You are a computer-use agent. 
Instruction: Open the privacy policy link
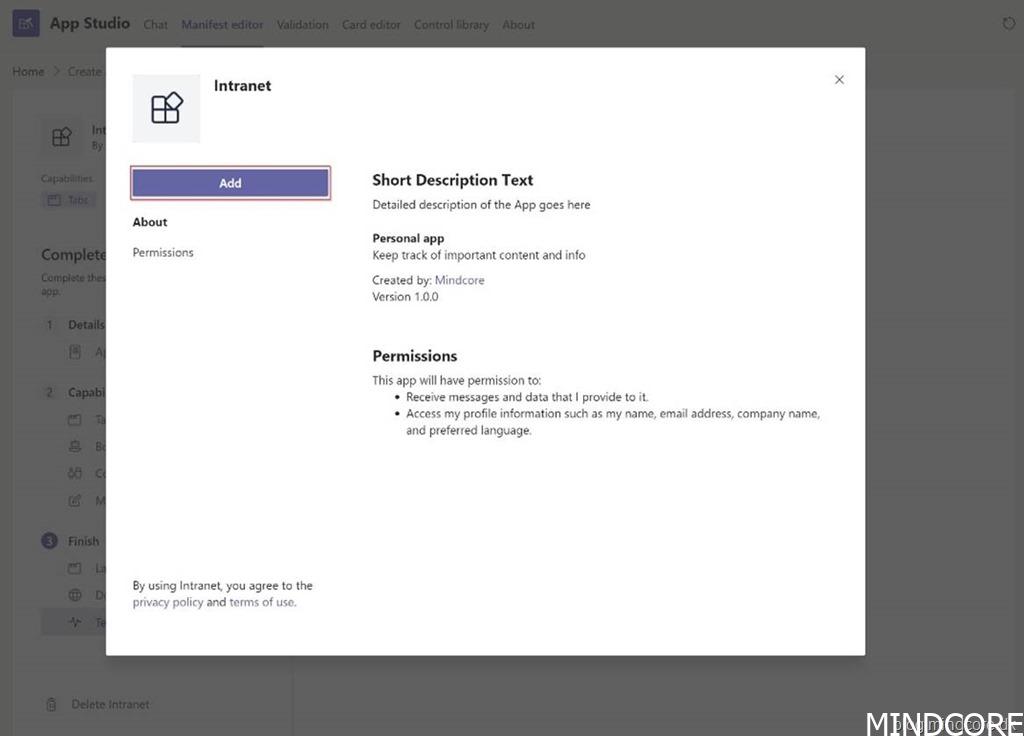tap(167, 602)
